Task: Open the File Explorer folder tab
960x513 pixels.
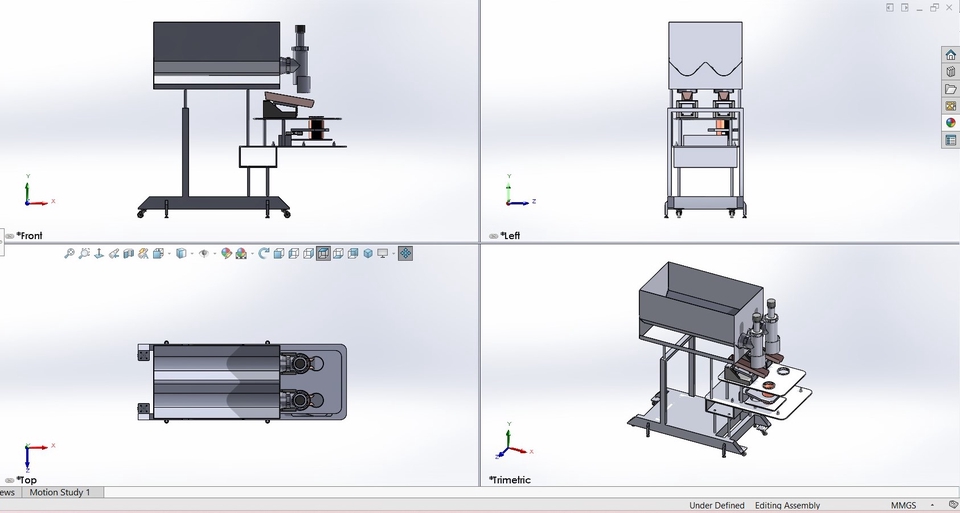Action: [x=951, y=89]
